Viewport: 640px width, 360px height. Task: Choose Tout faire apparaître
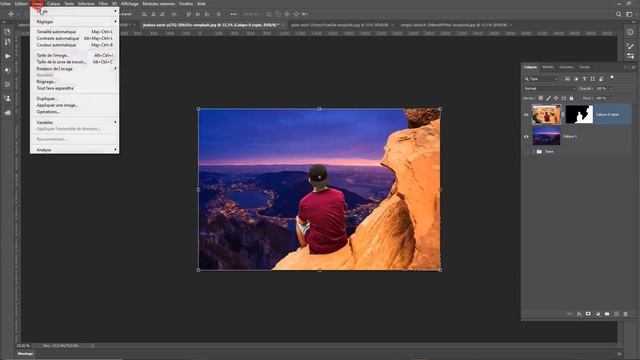(x=74, y=88)
